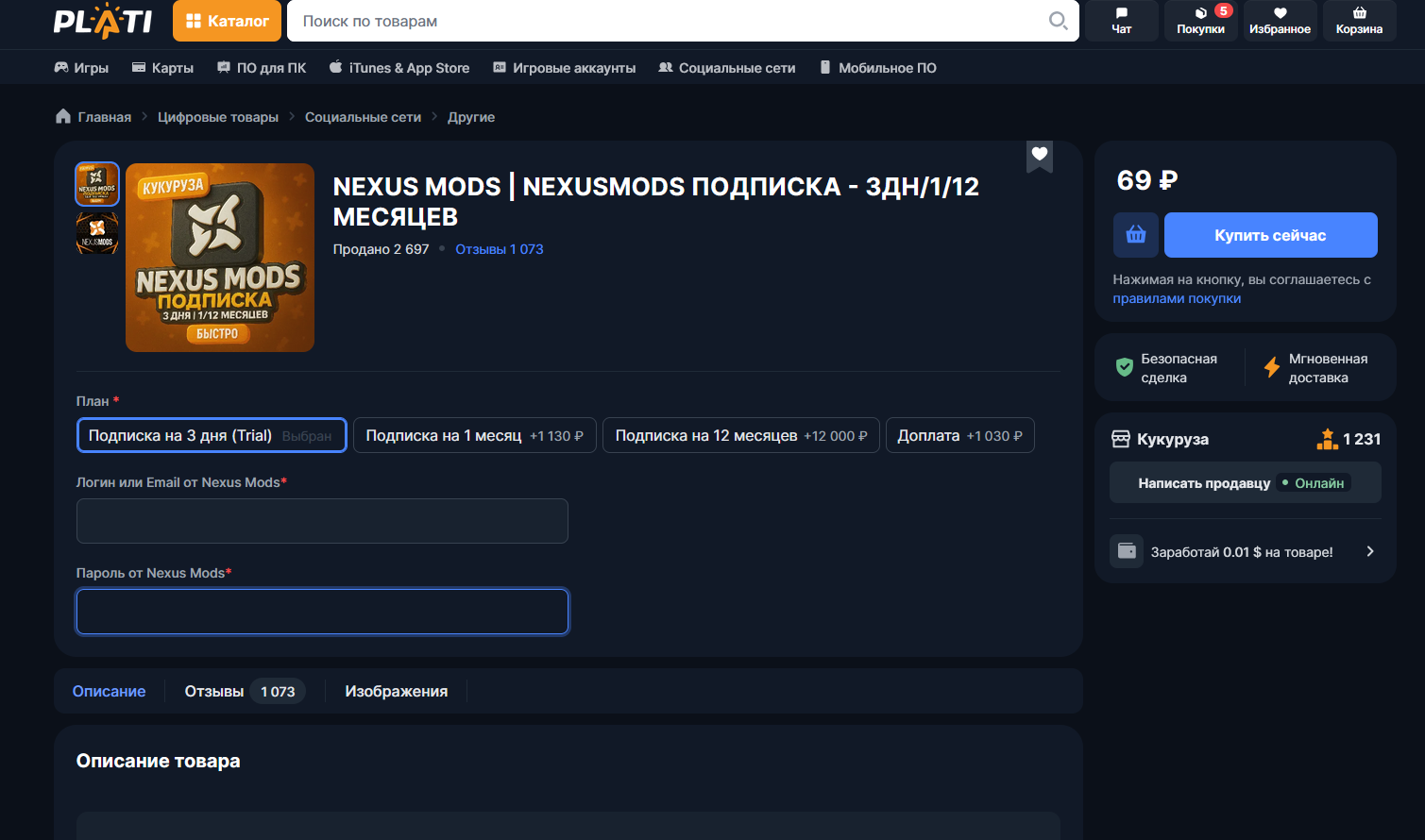Image resolution: width=1425 pixels, height=840 pixels.
Task: Focus the Логин или Email input field
Action: pos(322,521)
